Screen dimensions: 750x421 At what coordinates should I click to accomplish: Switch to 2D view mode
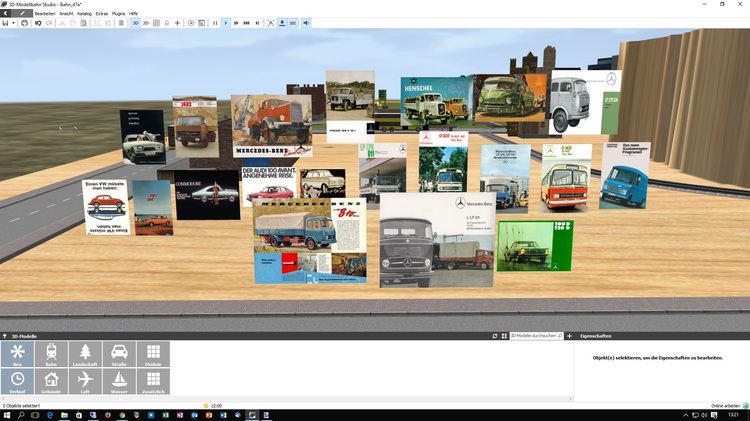tap(146, 23)
